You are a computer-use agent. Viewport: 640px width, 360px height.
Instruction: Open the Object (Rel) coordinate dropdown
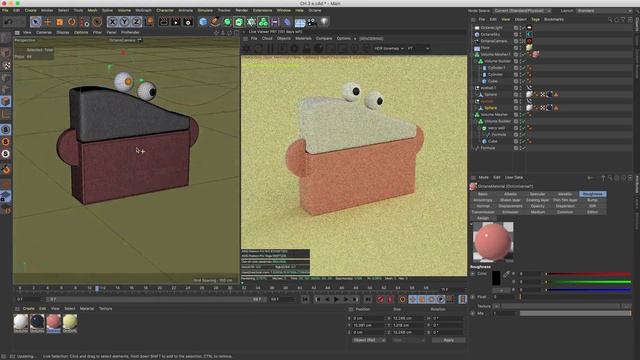[x=369, y=340]
